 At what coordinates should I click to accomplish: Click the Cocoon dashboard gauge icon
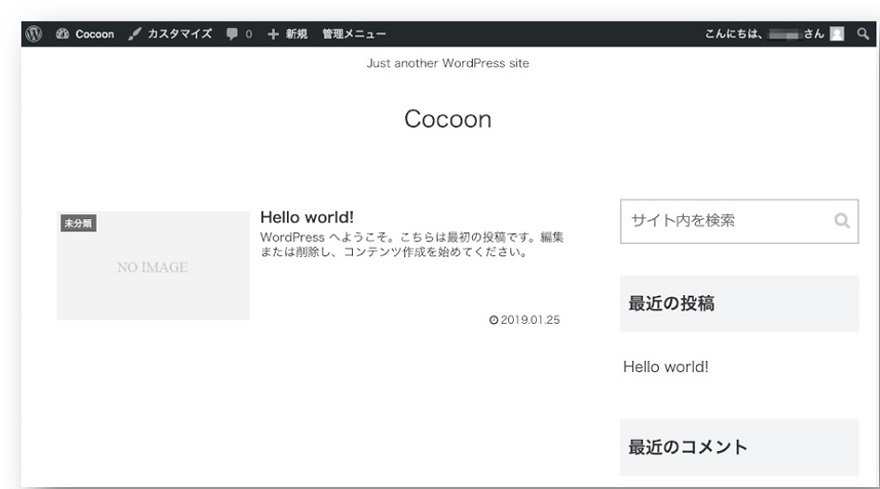(62, 34)
